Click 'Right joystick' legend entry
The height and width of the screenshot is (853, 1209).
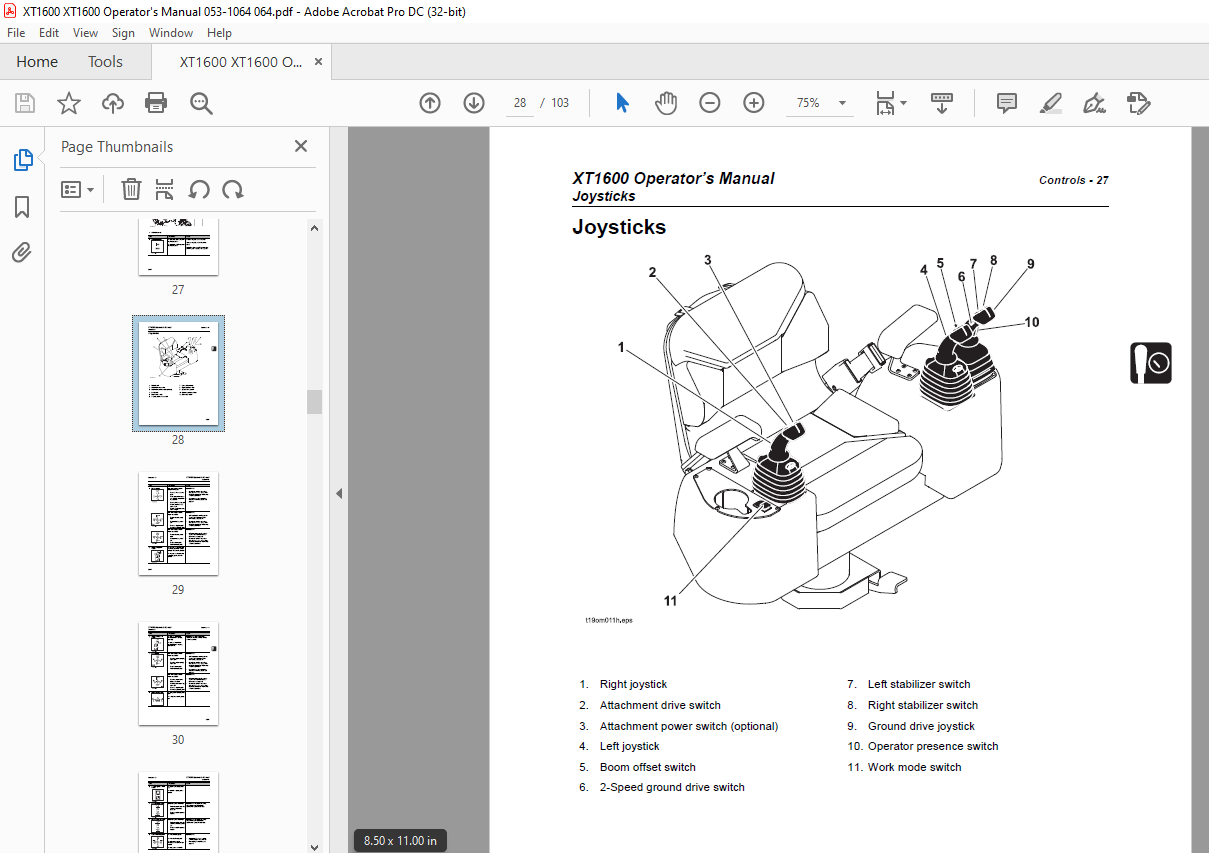[633, 684]
